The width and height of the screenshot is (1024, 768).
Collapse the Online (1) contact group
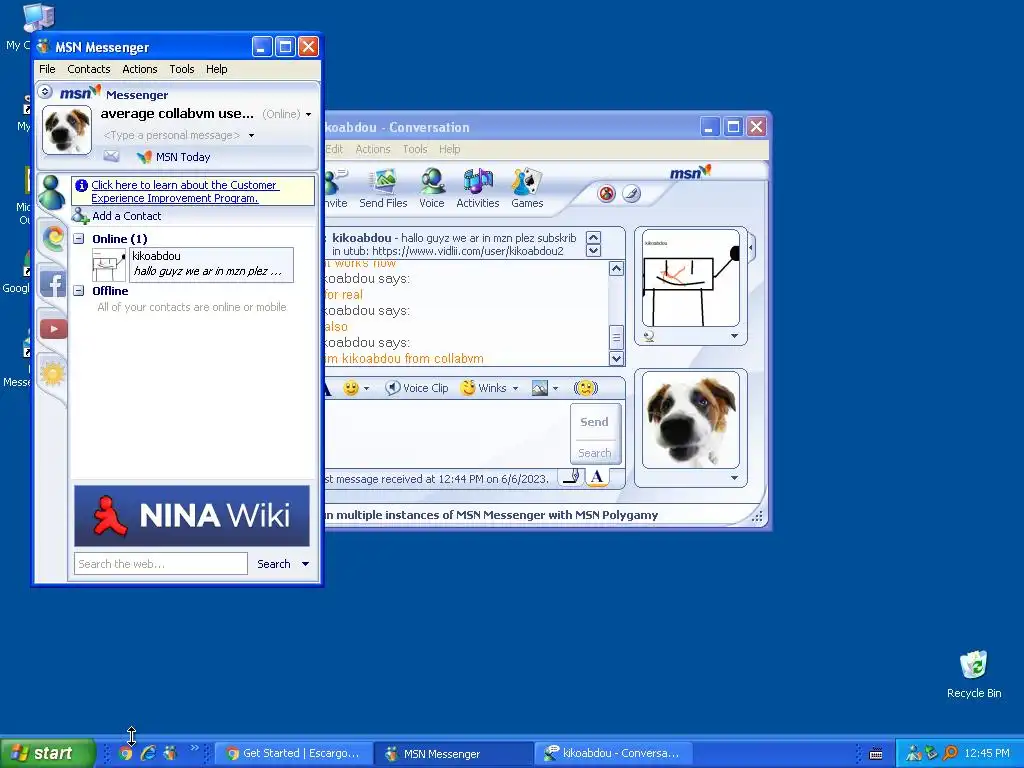pos(78,238)
